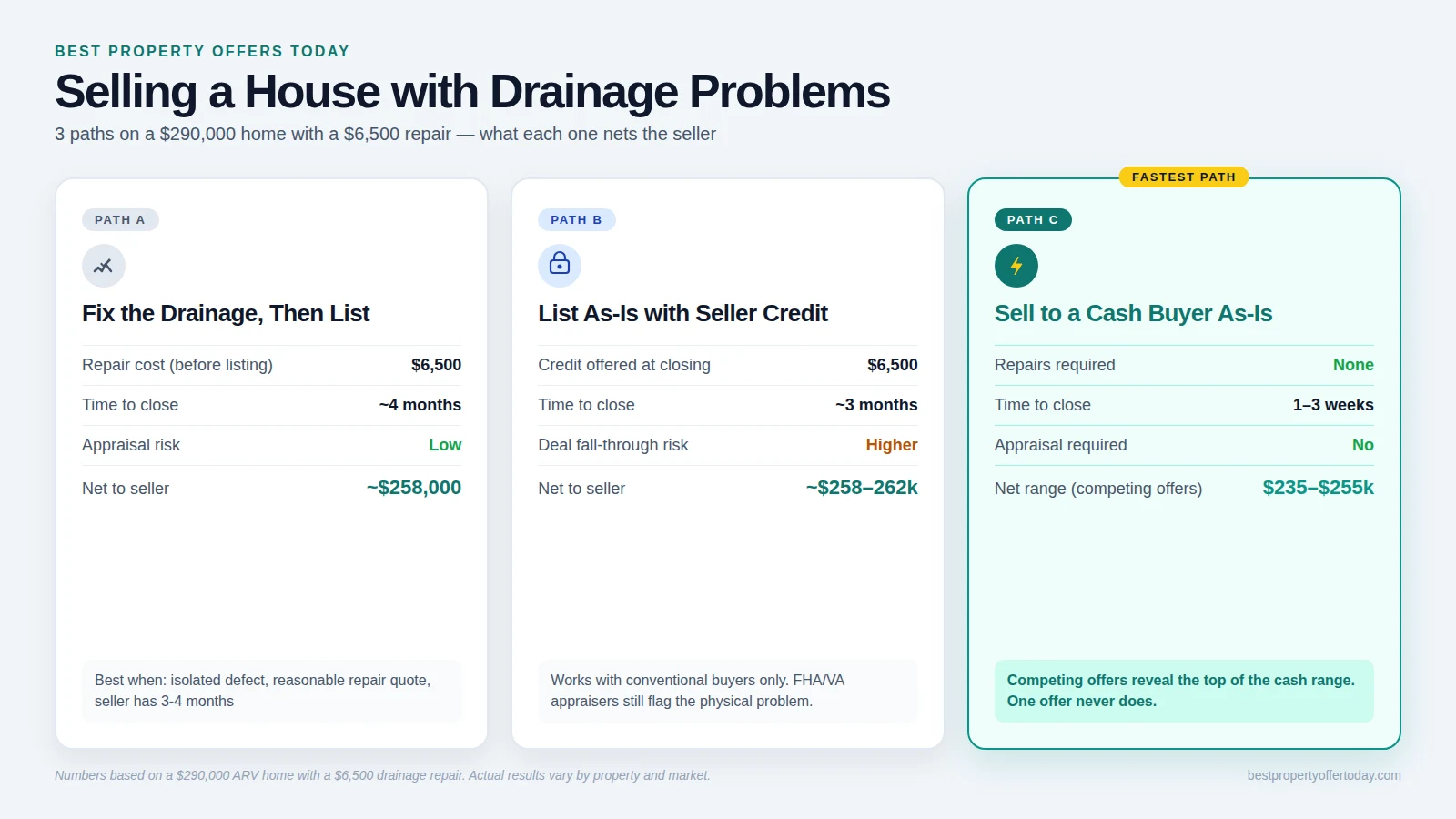The height and width of the screenshot is (819, 1456).
Task: Click the 'Works with conventional buyers only' note
Action: (728, 691)
